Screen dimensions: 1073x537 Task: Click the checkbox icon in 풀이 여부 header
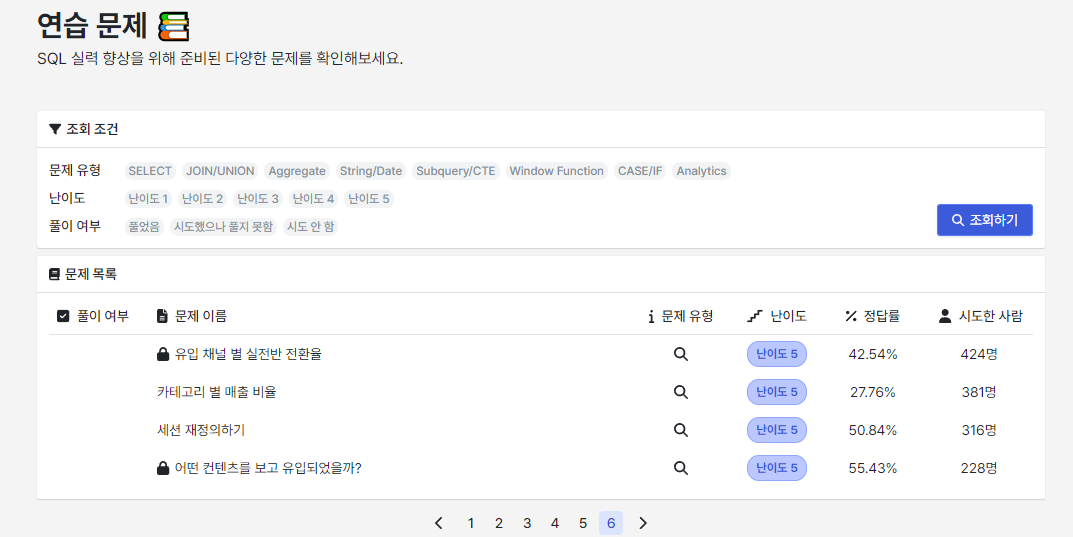63,316
